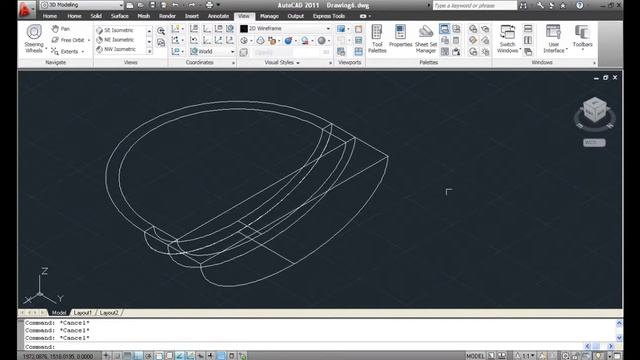
Task: Click the binoculars search icon
Action: click(523, 5)
